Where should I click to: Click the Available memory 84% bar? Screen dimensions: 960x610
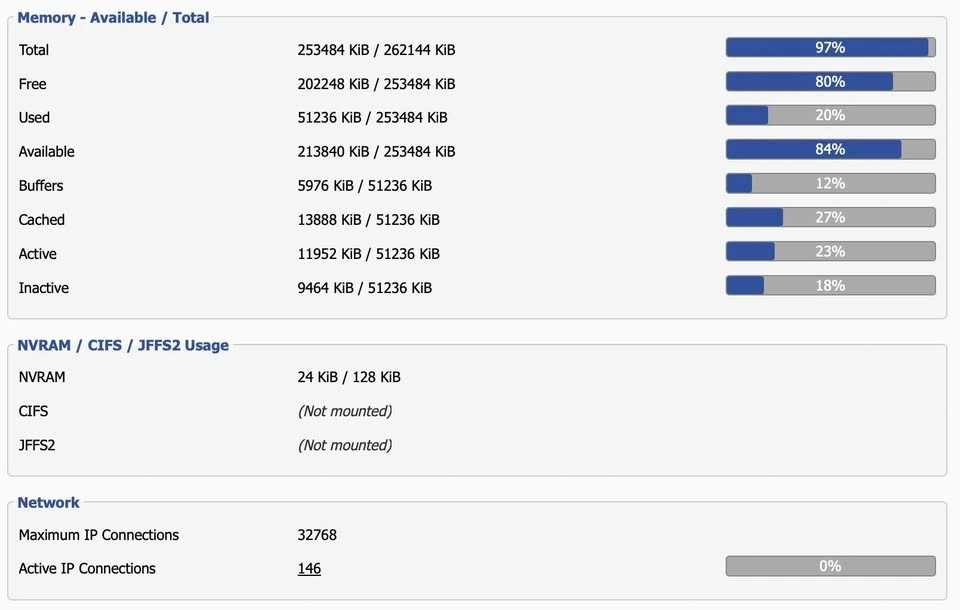(x=830, y=150)
